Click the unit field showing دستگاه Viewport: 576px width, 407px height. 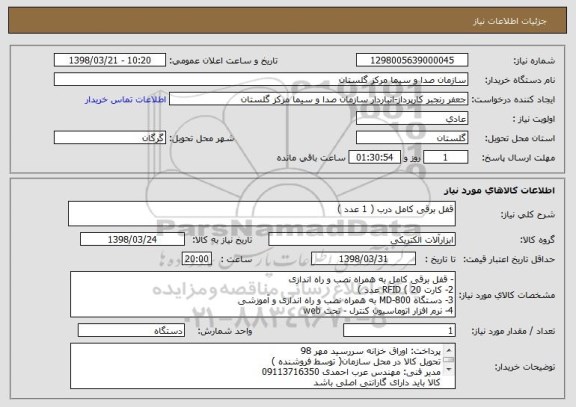pos(131,331)
